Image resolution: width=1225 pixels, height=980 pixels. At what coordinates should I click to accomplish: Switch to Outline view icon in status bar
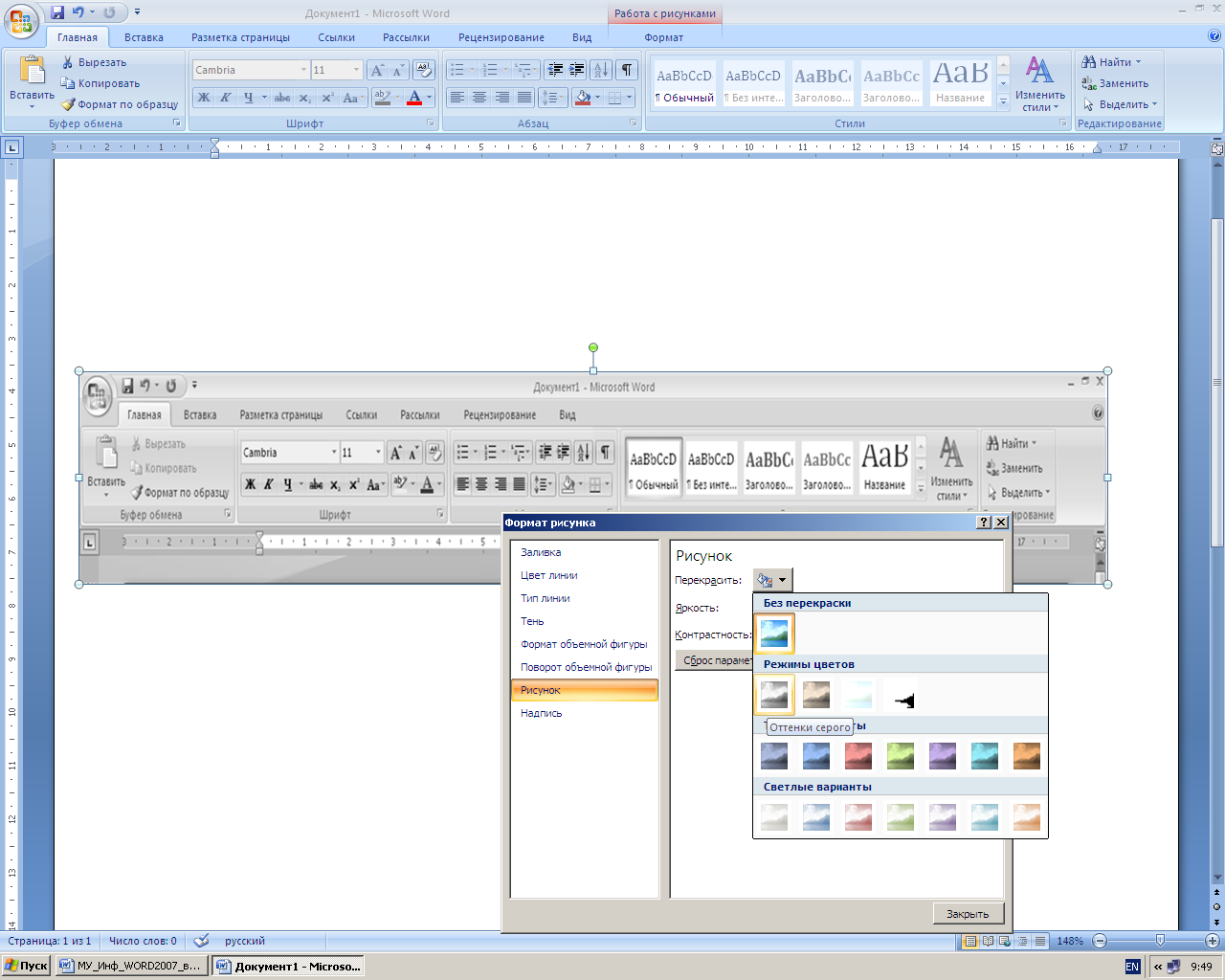pos(1023,941)
